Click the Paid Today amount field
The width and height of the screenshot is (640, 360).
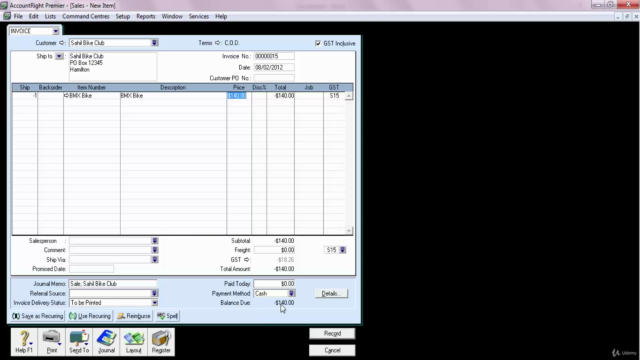click(x=274, y=284)
